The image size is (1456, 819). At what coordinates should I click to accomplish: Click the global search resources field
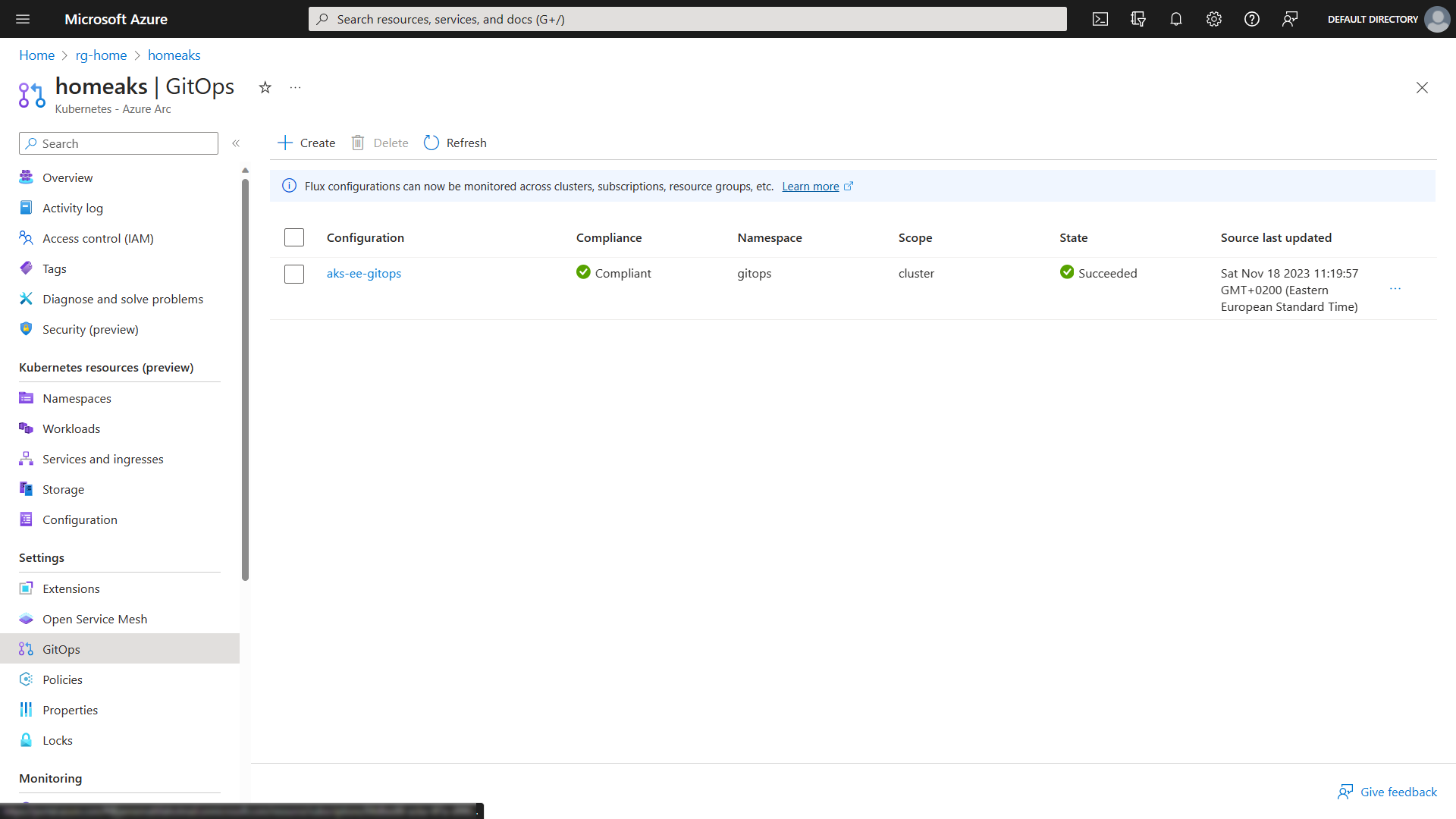tap(686, 19)
